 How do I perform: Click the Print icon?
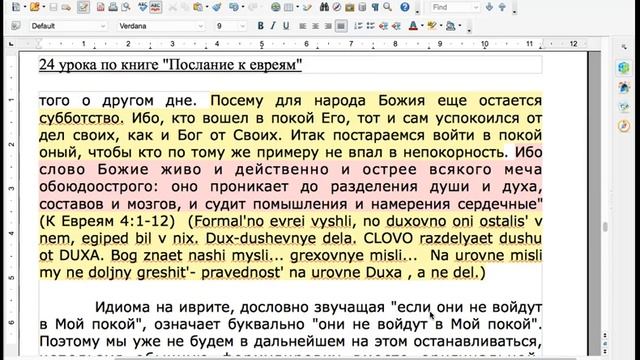113,7
